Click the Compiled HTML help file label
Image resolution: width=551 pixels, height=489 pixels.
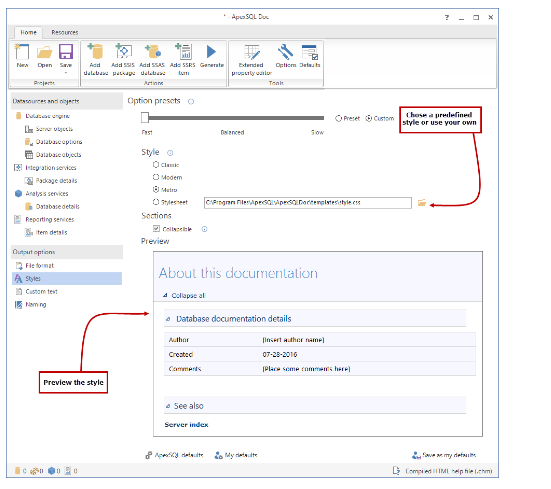(x=449, y=471)
